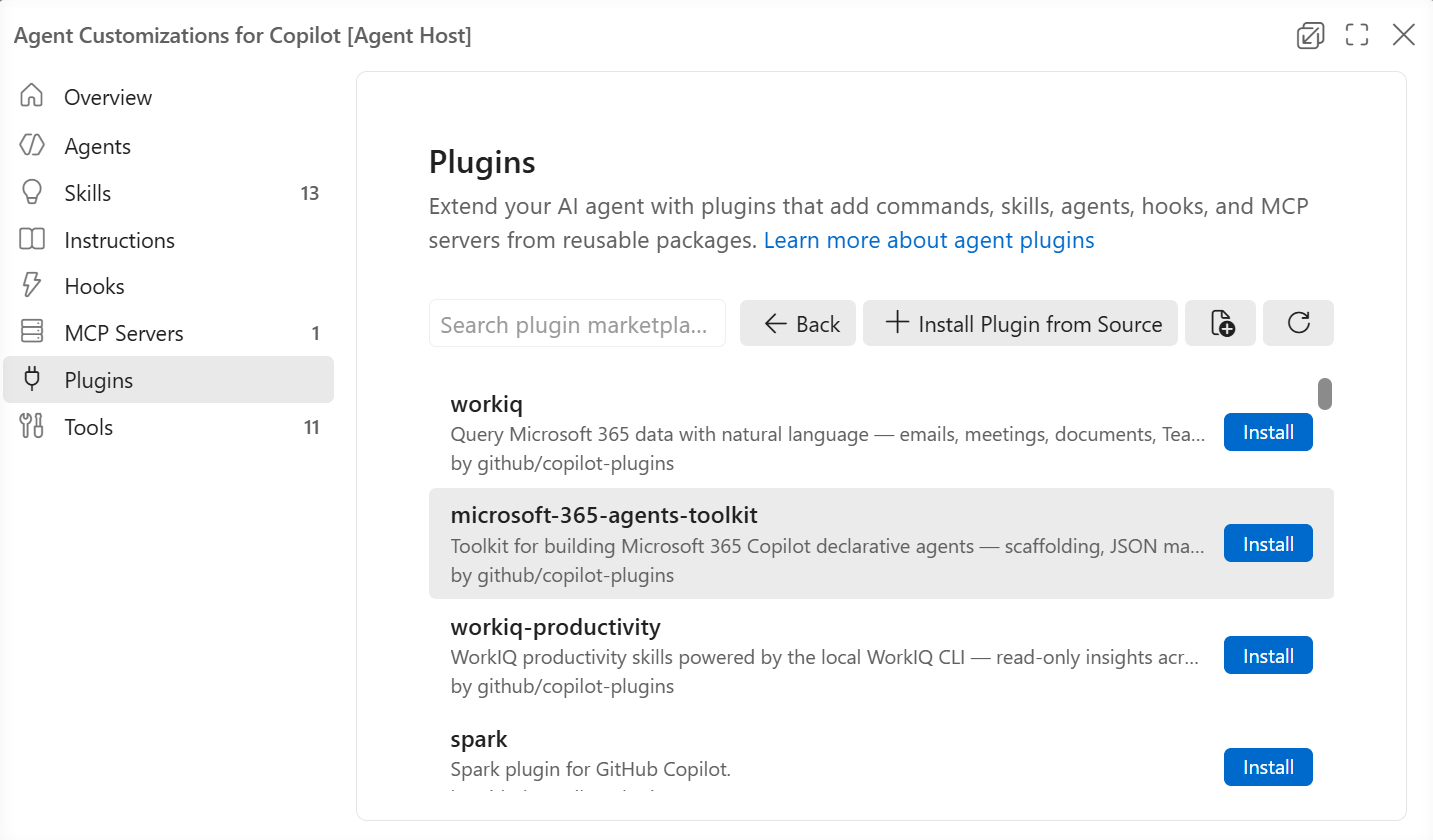Click Install Plugin from Source
The height and width of the screenshot is (840, 1433).
coord(1020,323)
